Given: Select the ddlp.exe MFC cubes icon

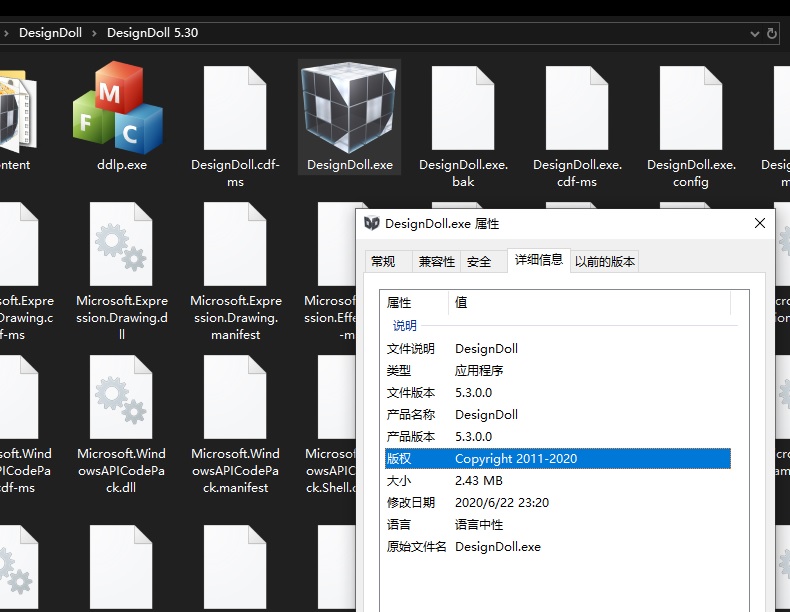Looking at the screenshot, I should point(118,107).
